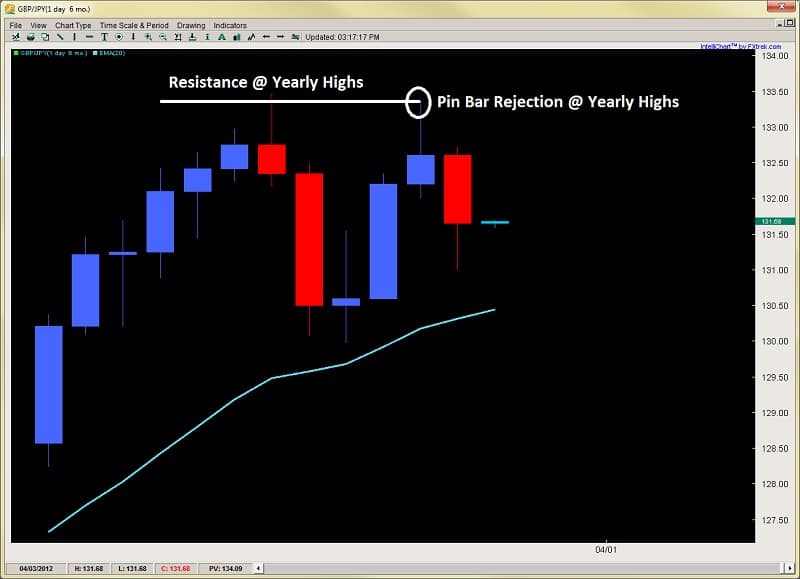
Task: Click the 134.00 price axis label
Action: [775, 56]
